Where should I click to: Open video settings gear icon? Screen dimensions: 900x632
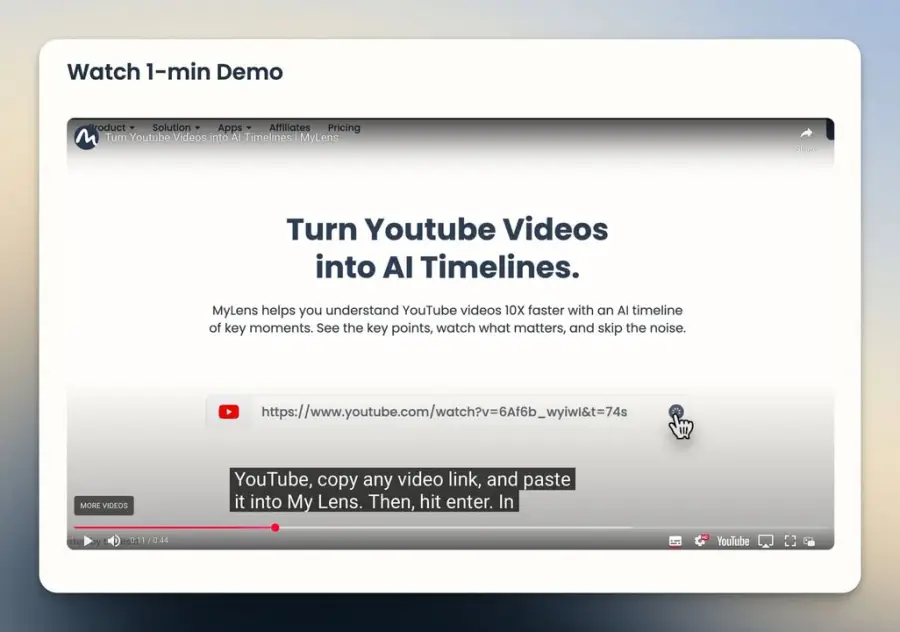pos(701,541)
